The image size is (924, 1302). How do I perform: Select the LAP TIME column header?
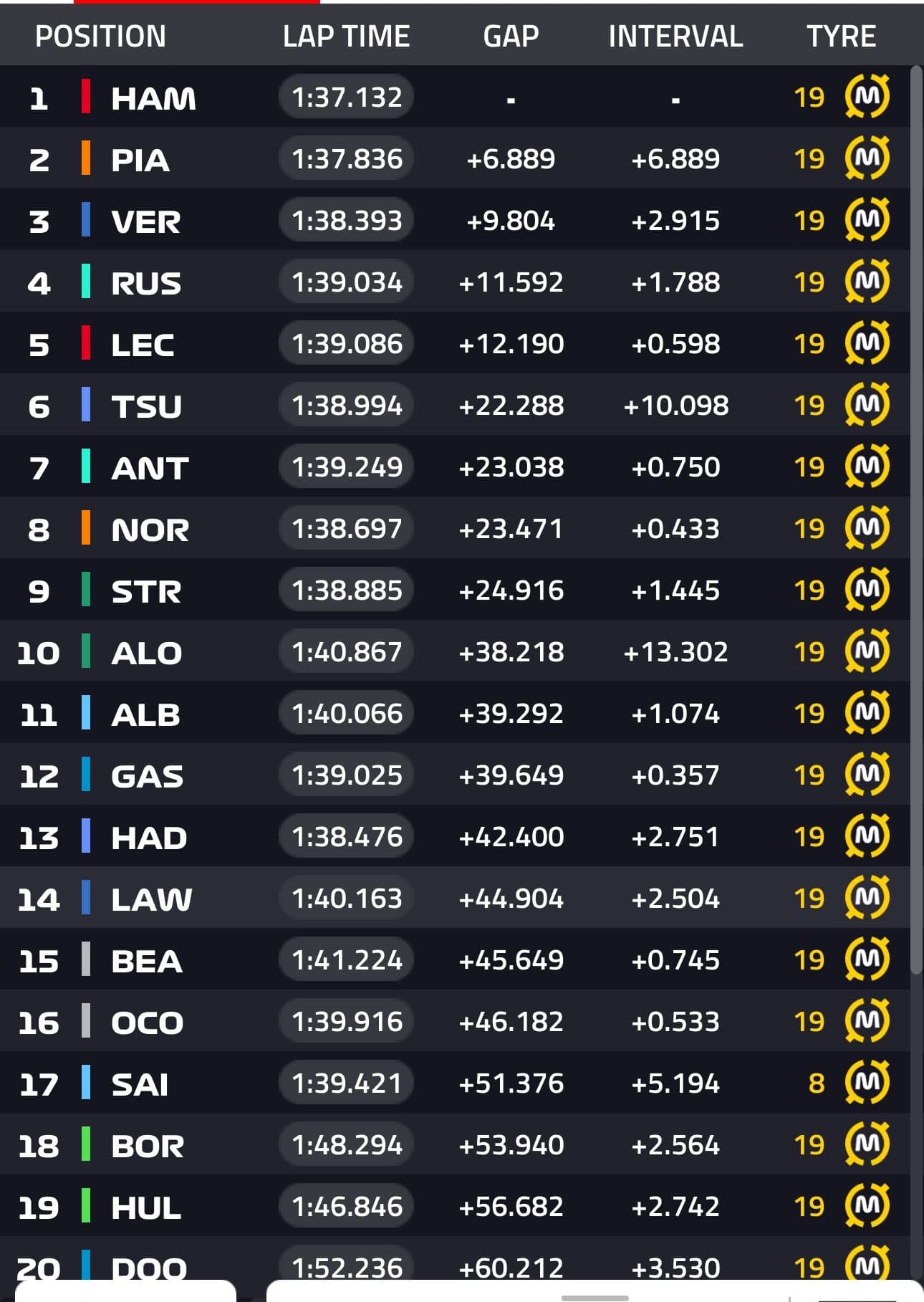[x=346, y=37]
